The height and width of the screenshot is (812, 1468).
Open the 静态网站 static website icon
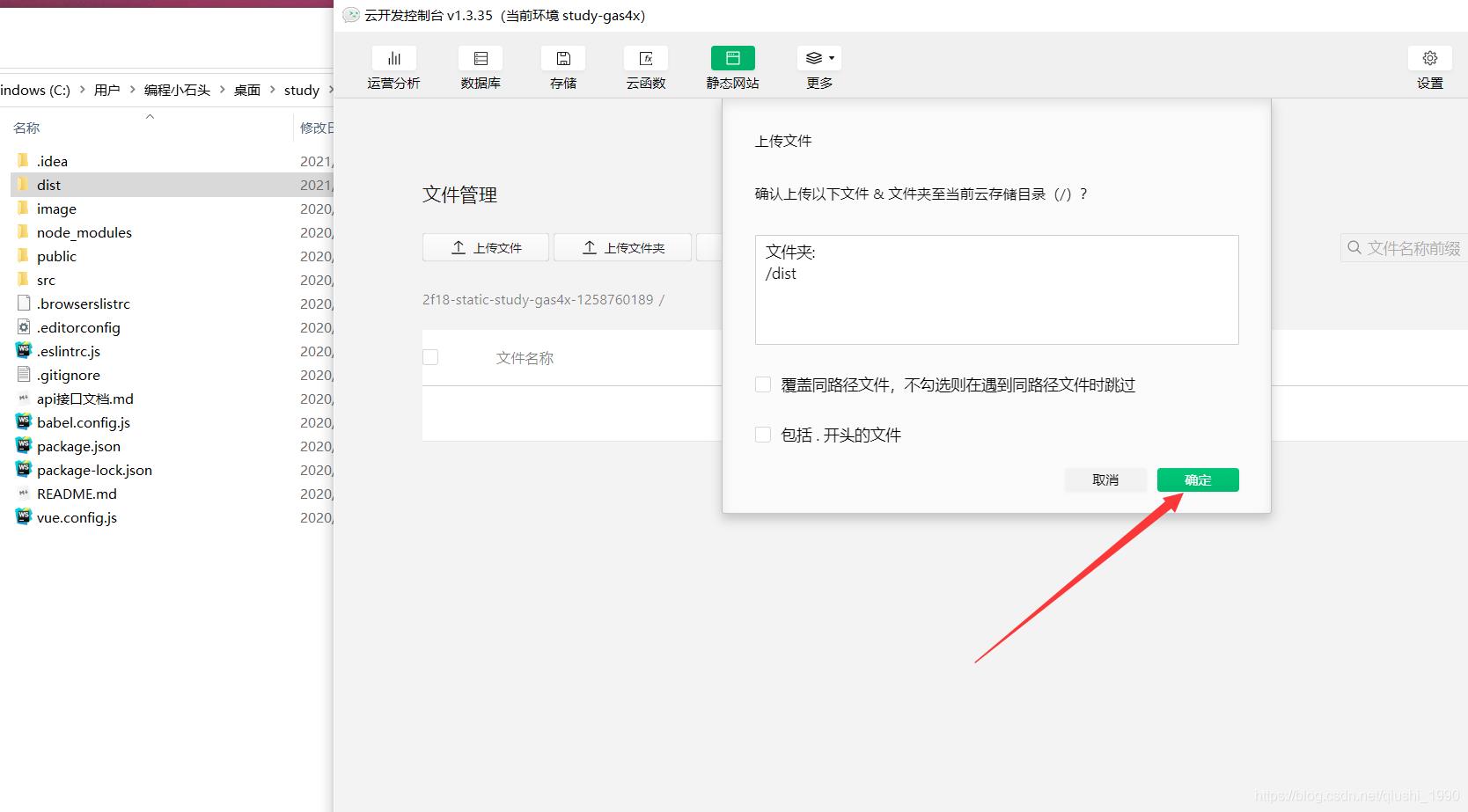(x=732, y=58)
